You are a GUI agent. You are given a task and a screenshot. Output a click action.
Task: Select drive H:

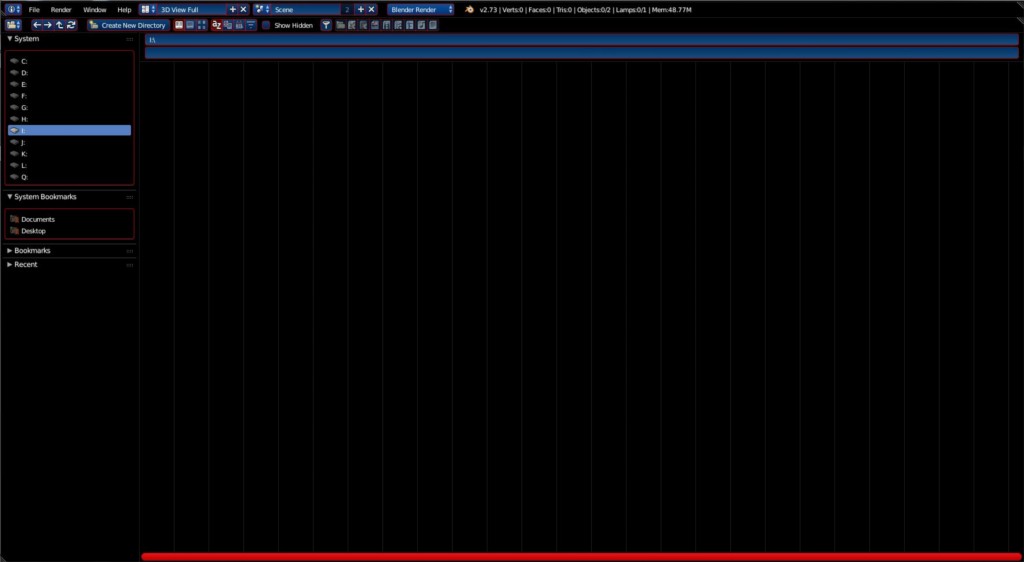click(x=69, y=119)
